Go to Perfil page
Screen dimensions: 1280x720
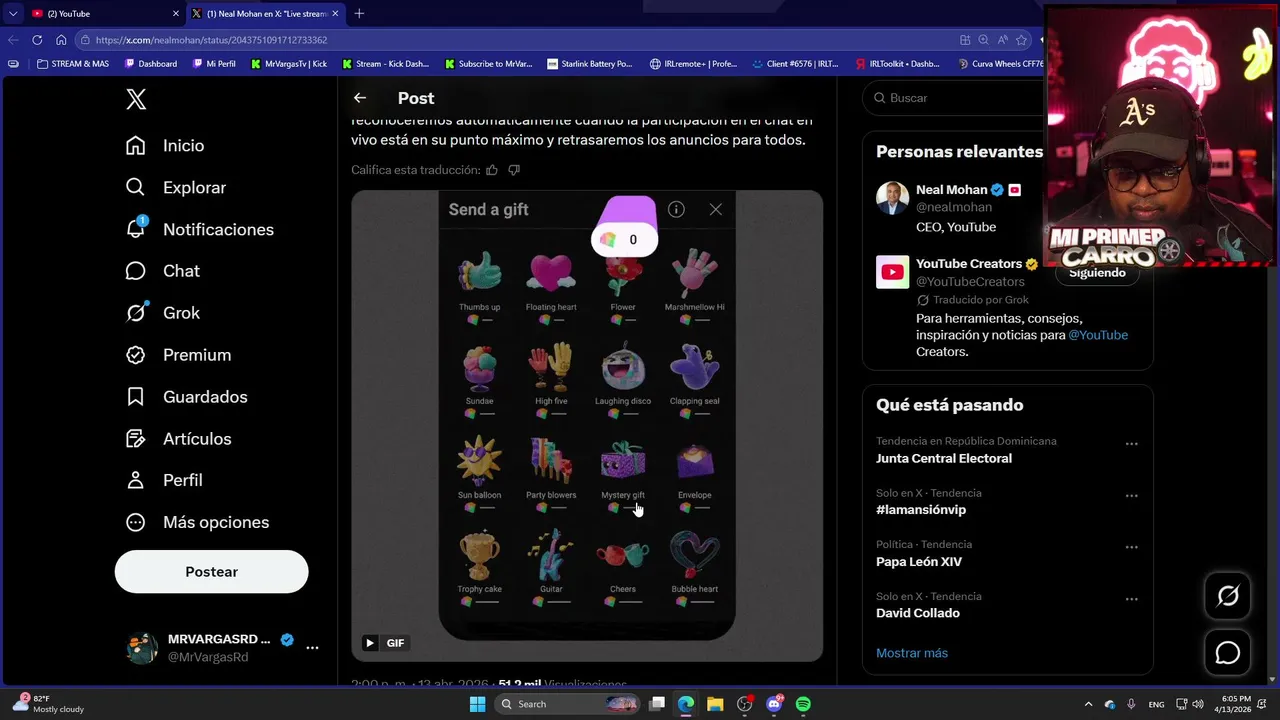164,481
